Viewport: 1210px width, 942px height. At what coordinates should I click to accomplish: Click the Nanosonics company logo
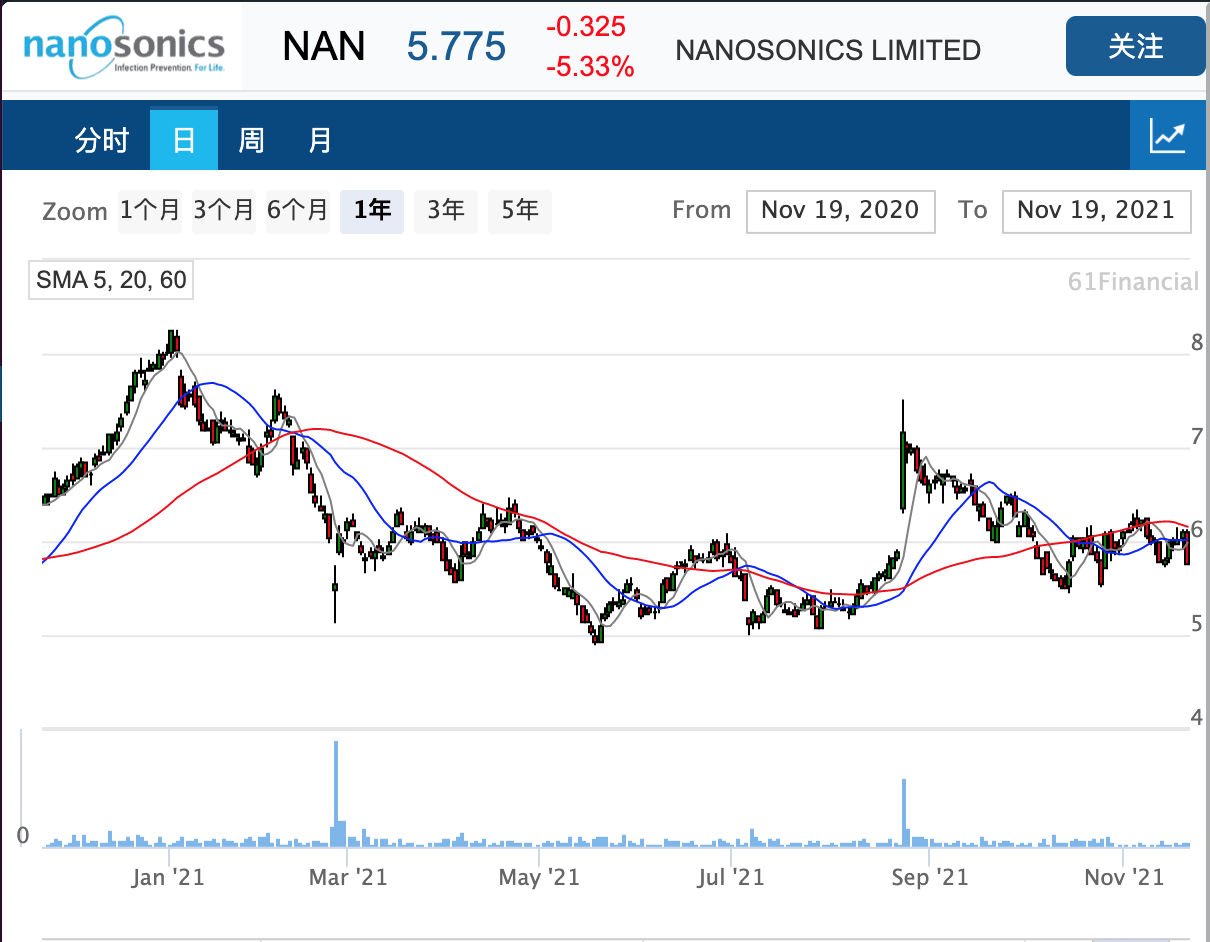(123, 48)
